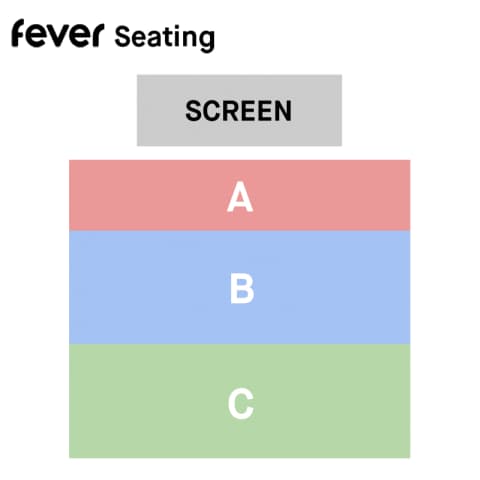Viewport: 480px width, 480px height.
Task: Click the white letter A
Action: pyautogui.click(x=240, y=197)
